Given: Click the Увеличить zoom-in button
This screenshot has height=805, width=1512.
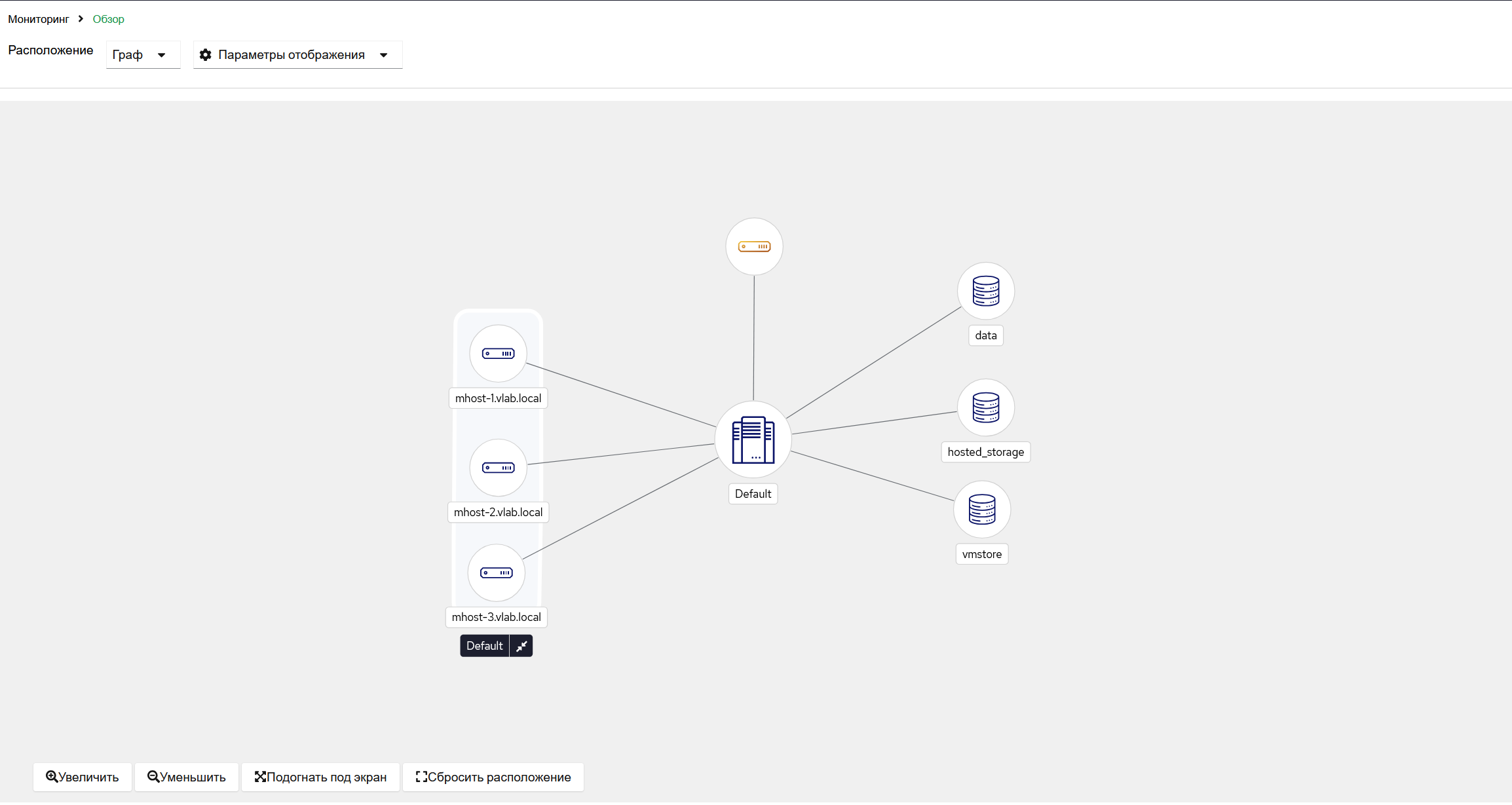Looking at the screenshot, I should (x=83, y=777).
